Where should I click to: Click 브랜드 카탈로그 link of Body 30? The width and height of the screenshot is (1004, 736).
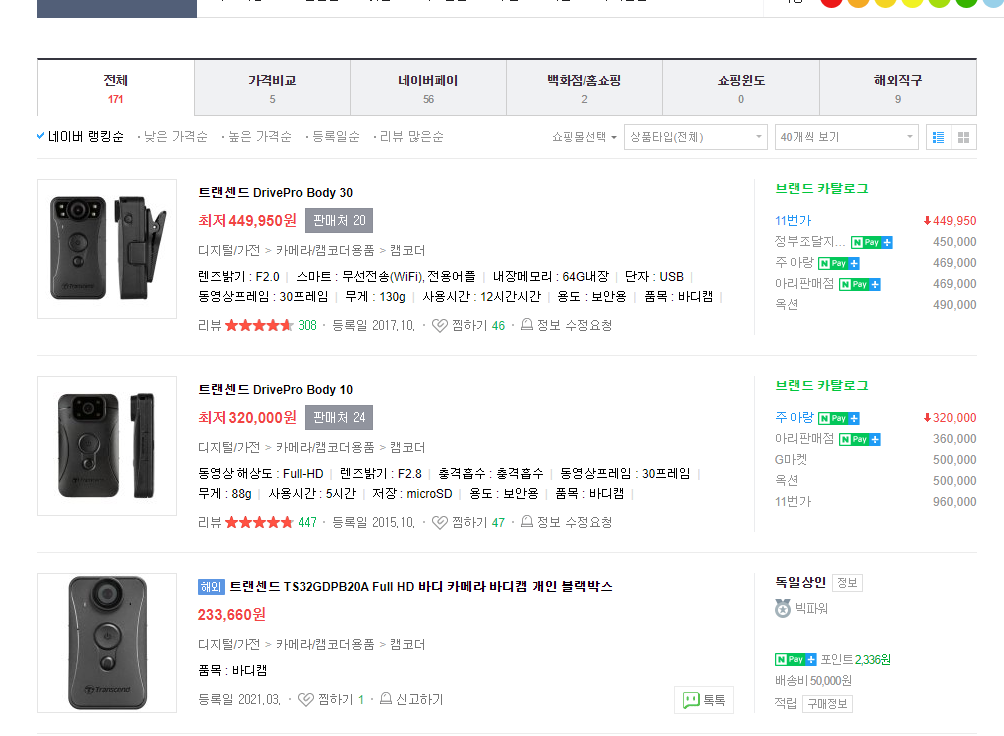822,188
